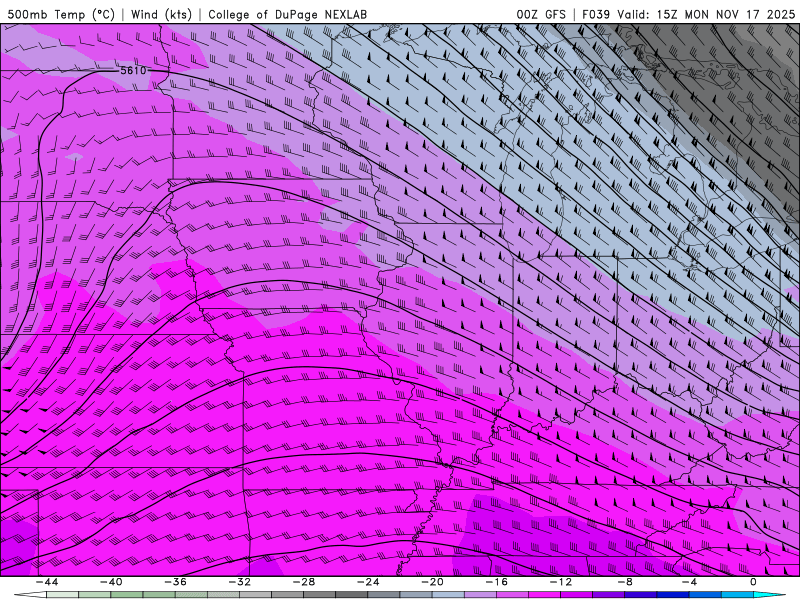The width and height of the screenshot is (800, 600).
Task: Click the -8 color scale label
Action: [x=625, y=582]
